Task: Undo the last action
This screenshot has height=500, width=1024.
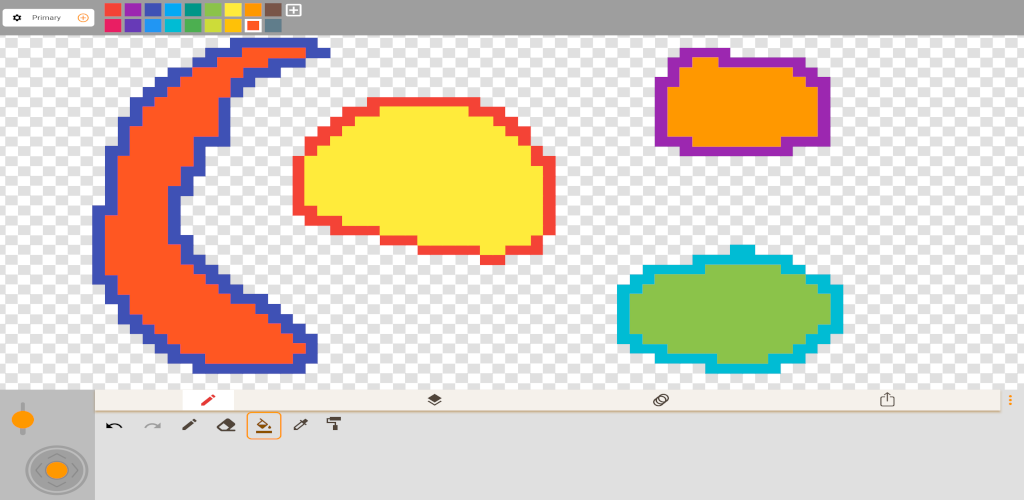Action: [114, 426]
